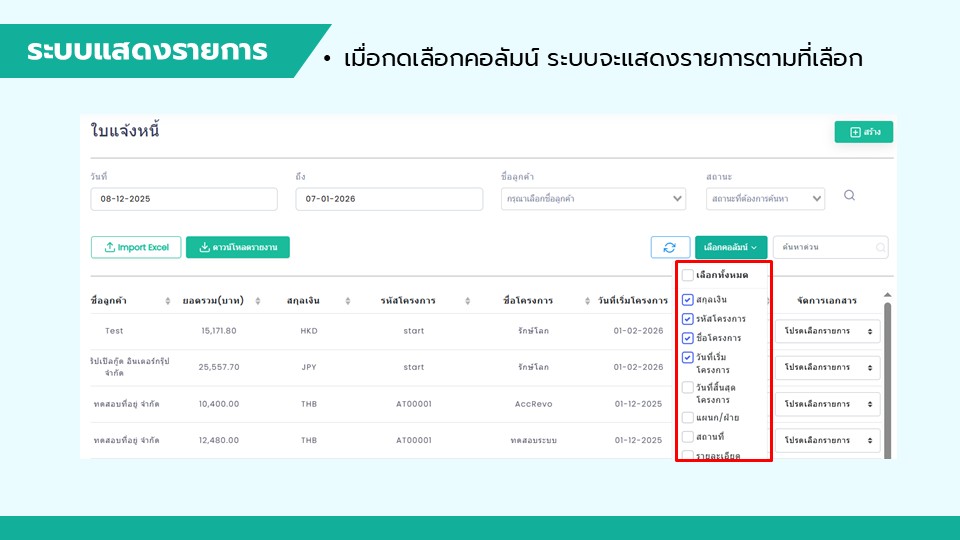Click the refresh icon button
This screenshot has width=960, height=540.
click(670, 247)
